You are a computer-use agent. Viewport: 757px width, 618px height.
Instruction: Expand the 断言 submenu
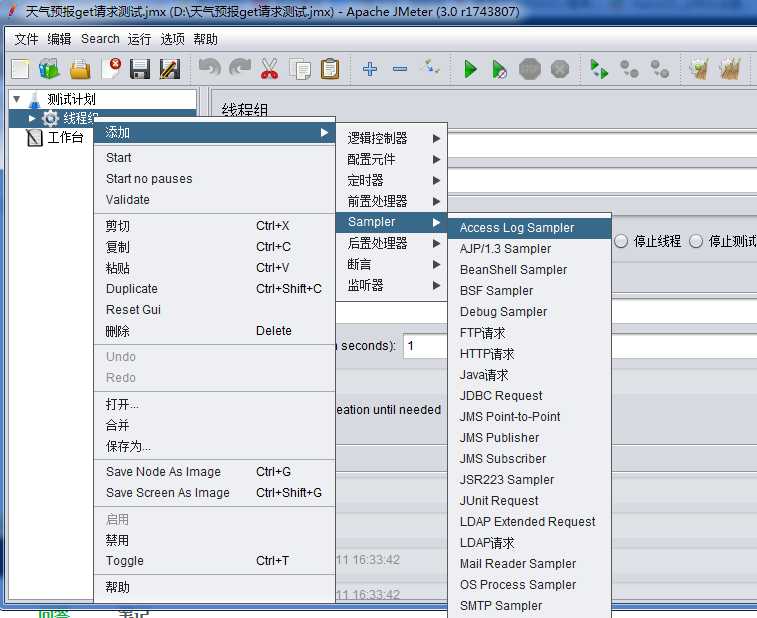392,264
